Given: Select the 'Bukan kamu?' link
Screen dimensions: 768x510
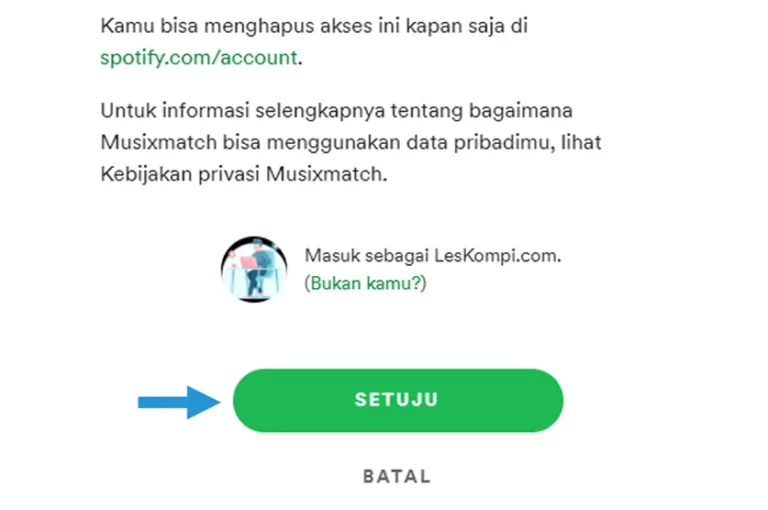Looking at the screenshot, I should [x=365, y=283].
